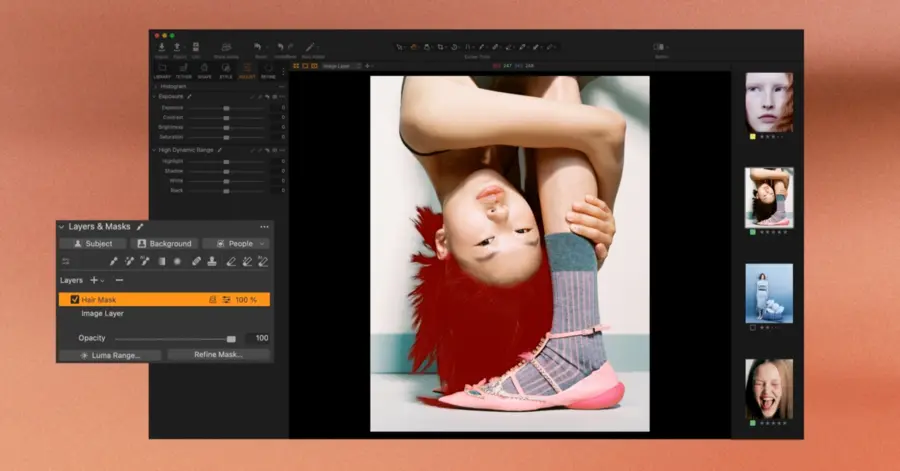Select the AI Eraser tool
900x471 pixels.
263,262
